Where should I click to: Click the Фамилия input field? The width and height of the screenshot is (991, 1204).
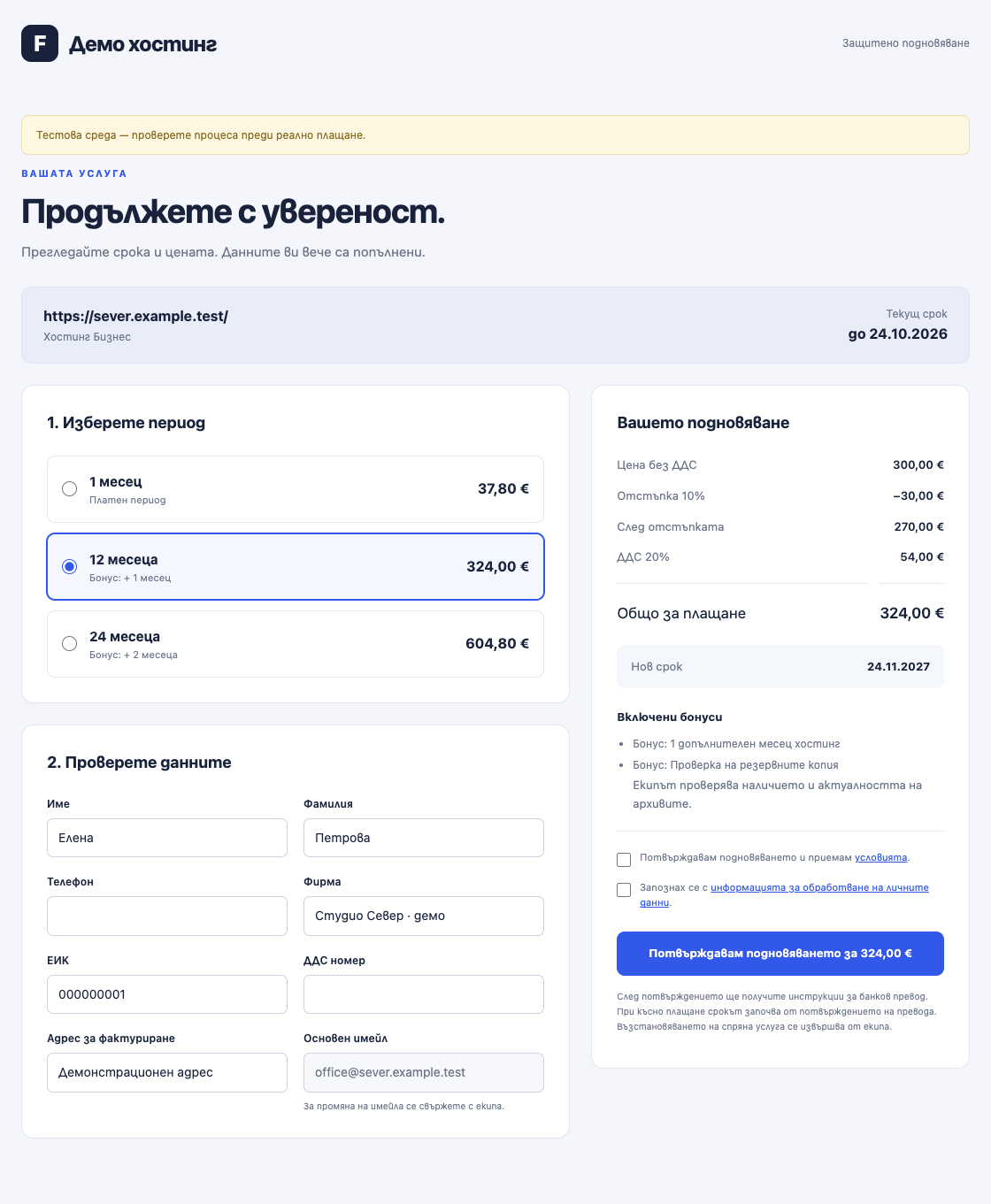coord(424,838)
